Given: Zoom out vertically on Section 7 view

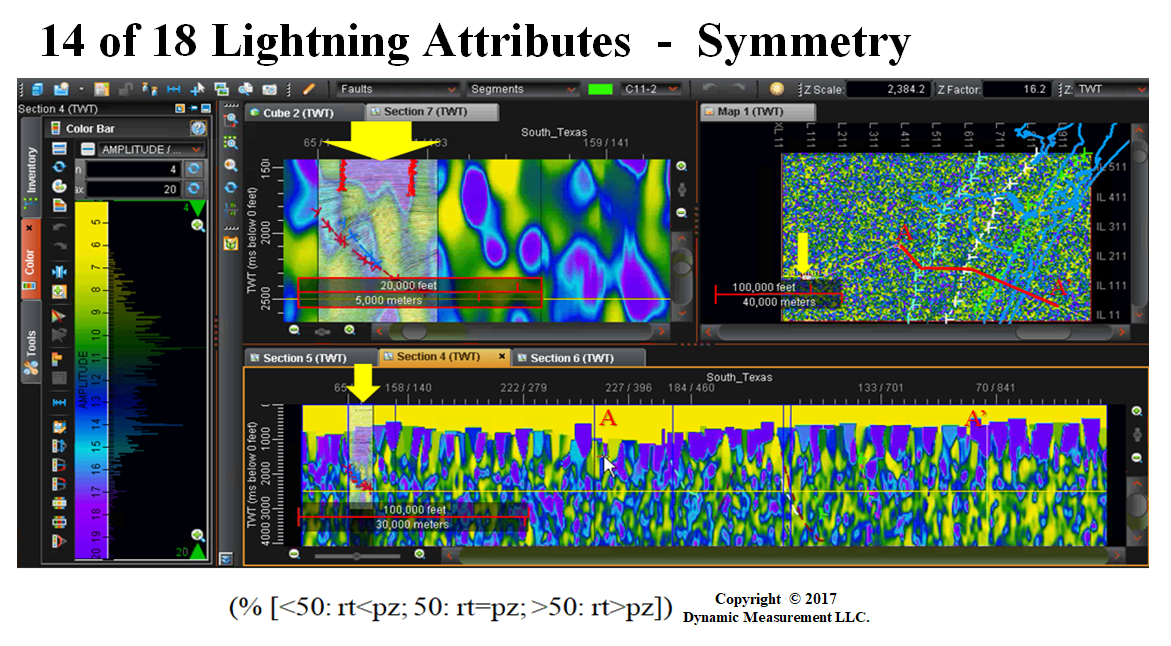Looking at the screenshot, I should pos(682,213).
